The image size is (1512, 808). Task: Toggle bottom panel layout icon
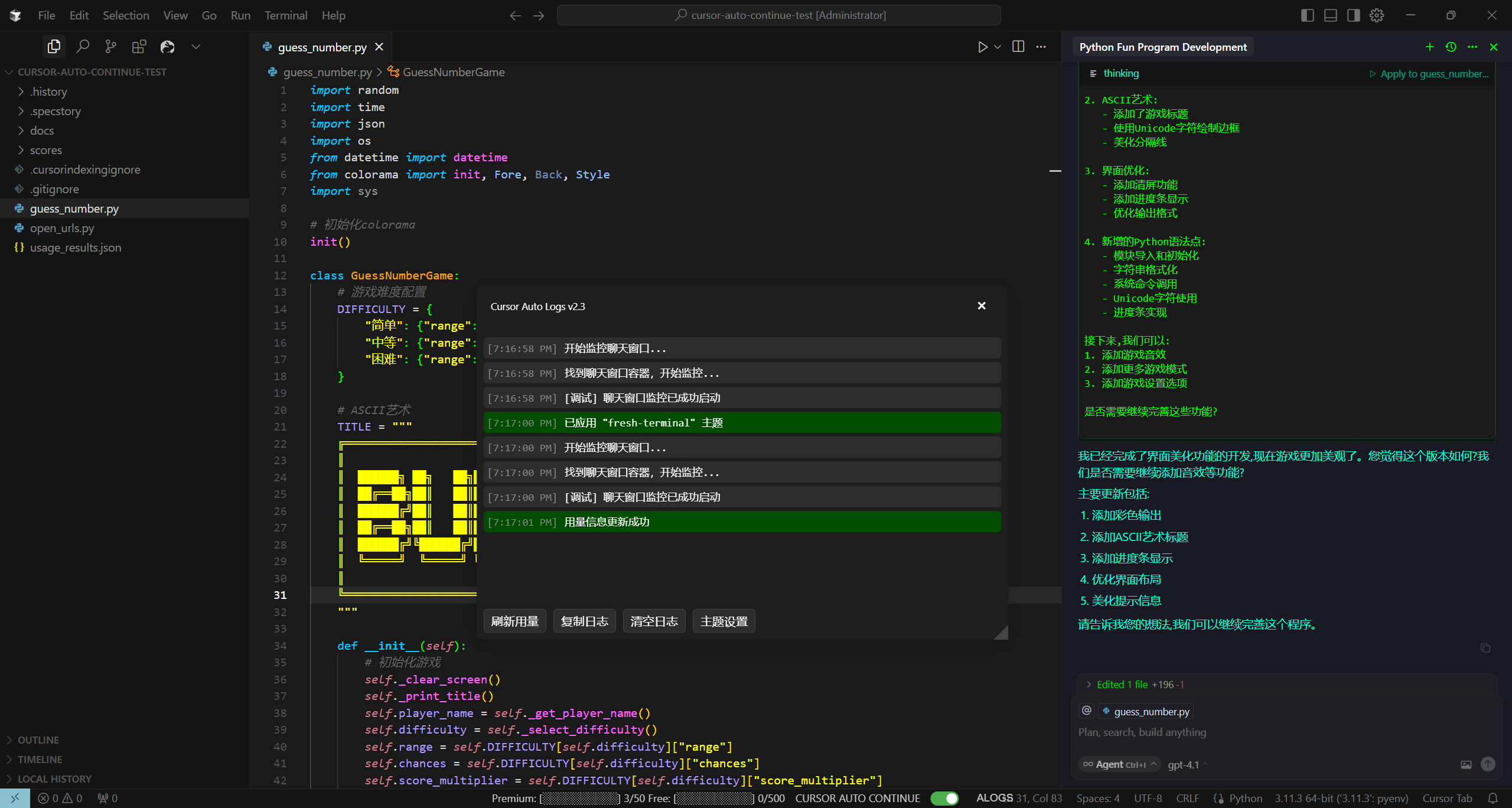point(1331,15)
